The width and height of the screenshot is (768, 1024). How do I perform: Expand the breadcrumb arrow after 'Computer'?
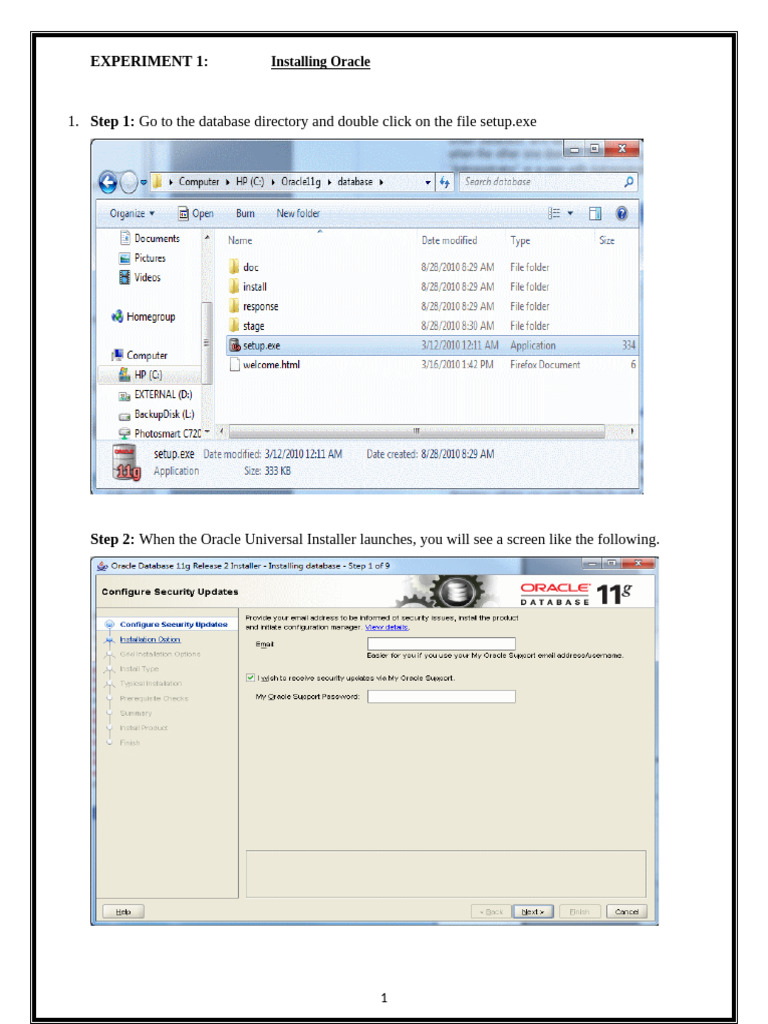point(227,182)
